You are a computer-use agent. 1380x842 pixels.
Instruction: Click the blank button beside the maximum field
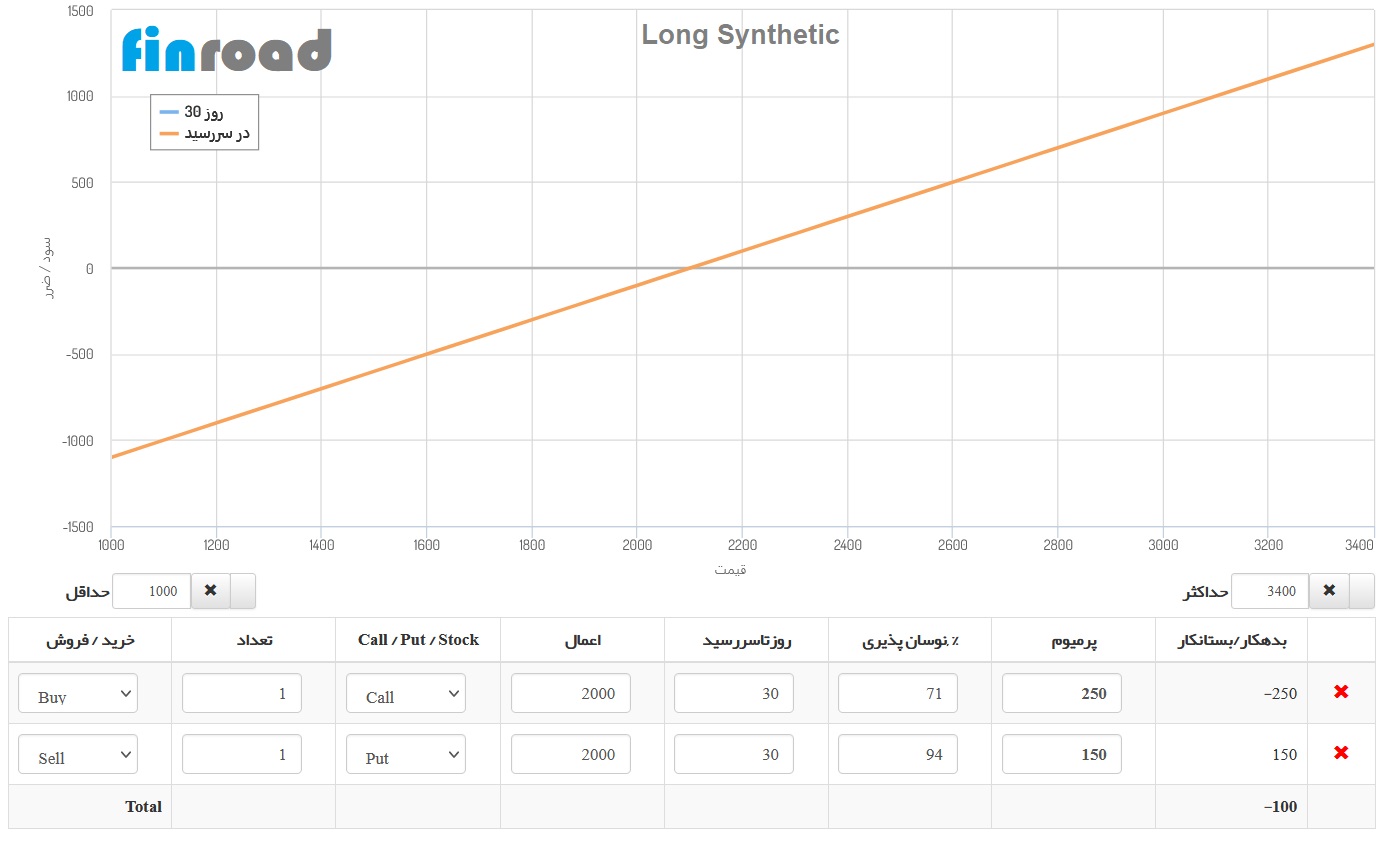[1362, 591]
